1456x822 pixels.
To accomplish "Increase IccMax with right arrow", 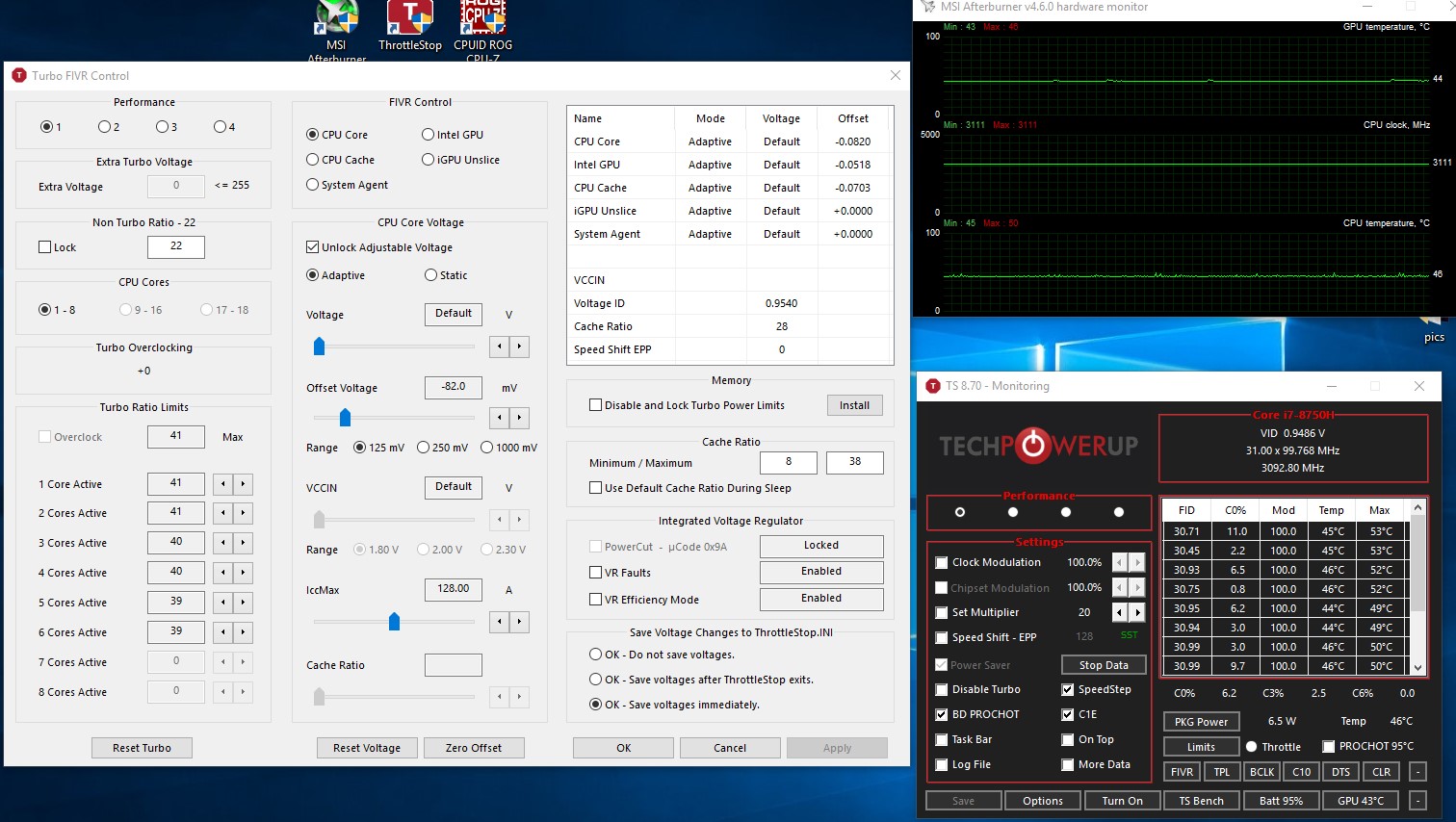I will point(519,622).
